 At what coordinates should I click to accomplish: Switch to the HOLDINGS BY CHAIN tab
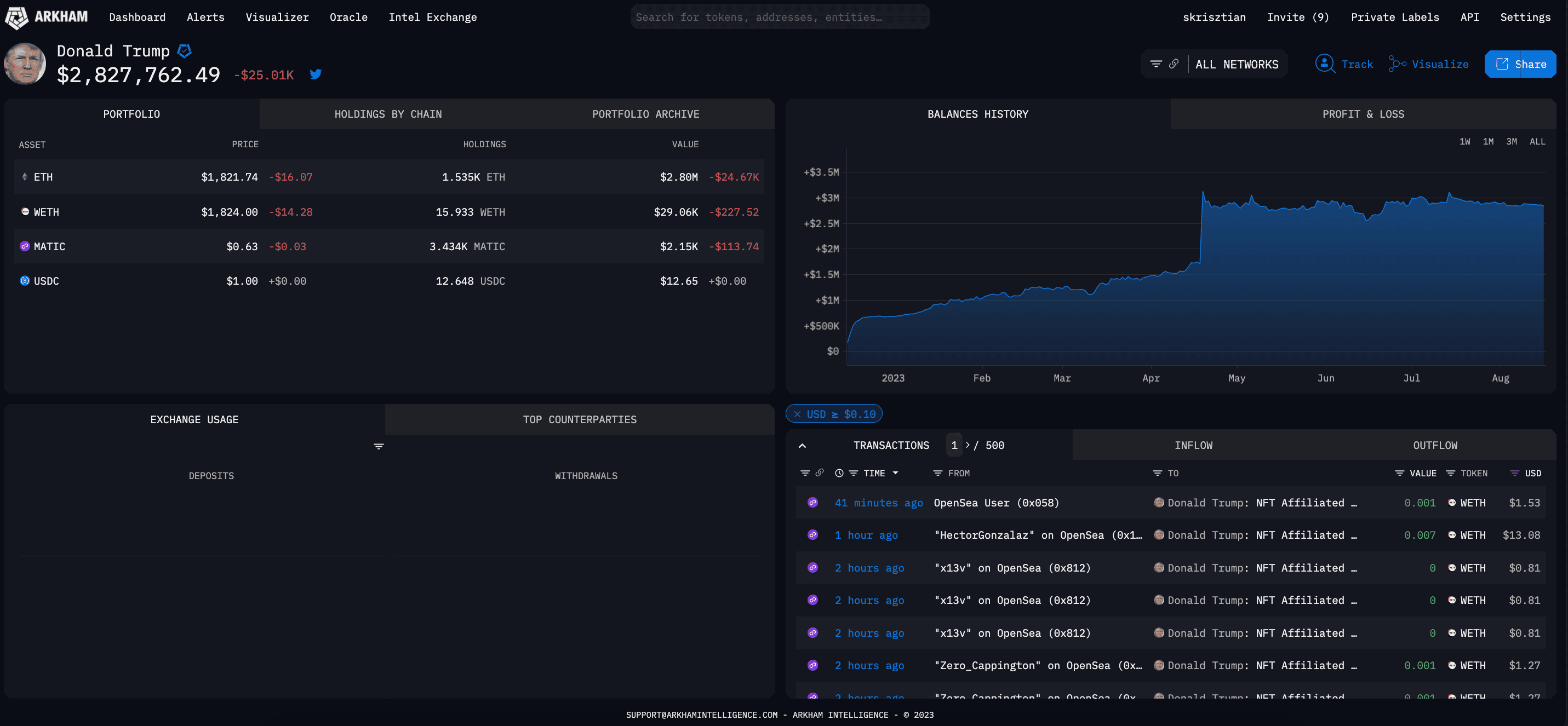pyautogui.click(x=388, y=114)
